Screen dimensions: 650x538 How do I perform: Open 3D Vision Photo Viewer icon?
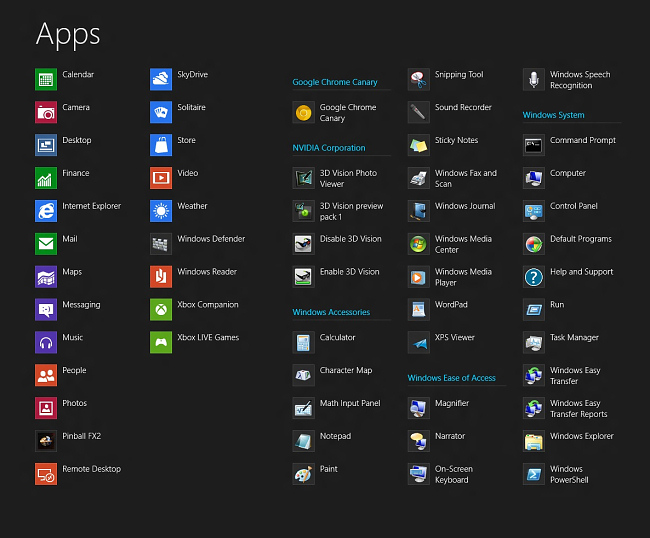[303, 178]
